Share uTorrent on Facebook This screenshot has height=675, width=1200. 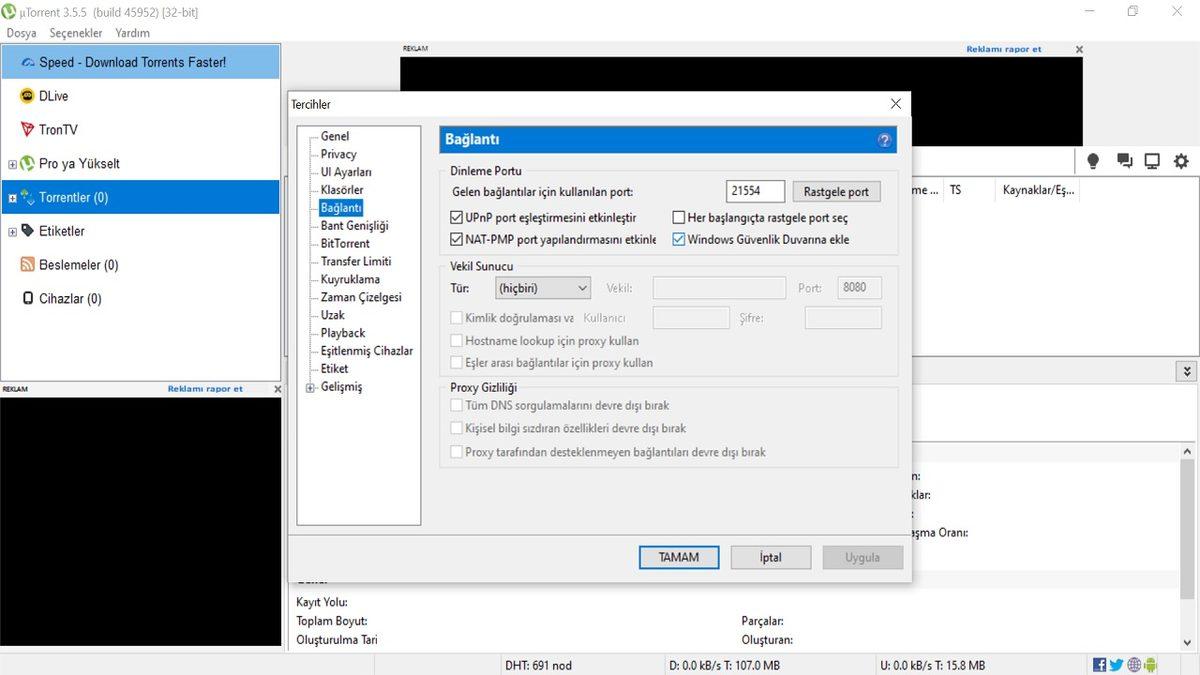click(x=1098, y=663)
